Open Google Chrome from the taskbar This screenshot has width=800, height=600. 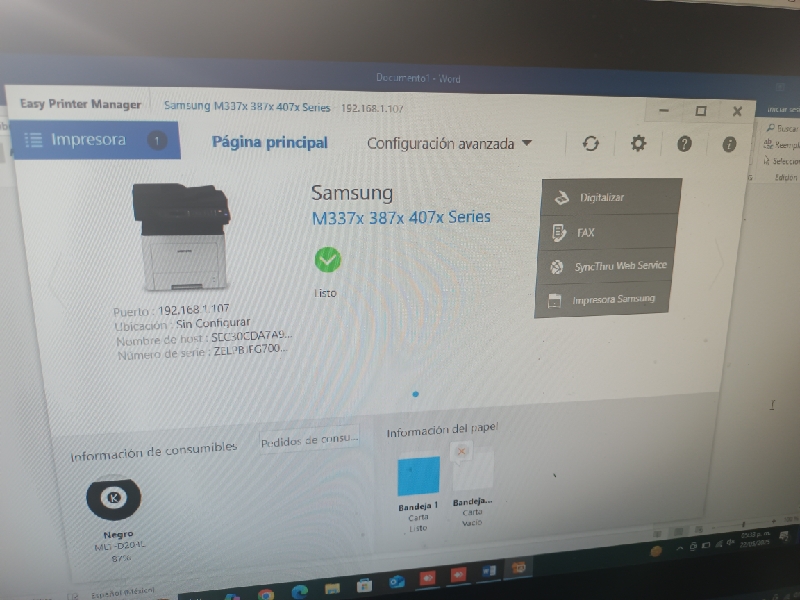[265, 594]
